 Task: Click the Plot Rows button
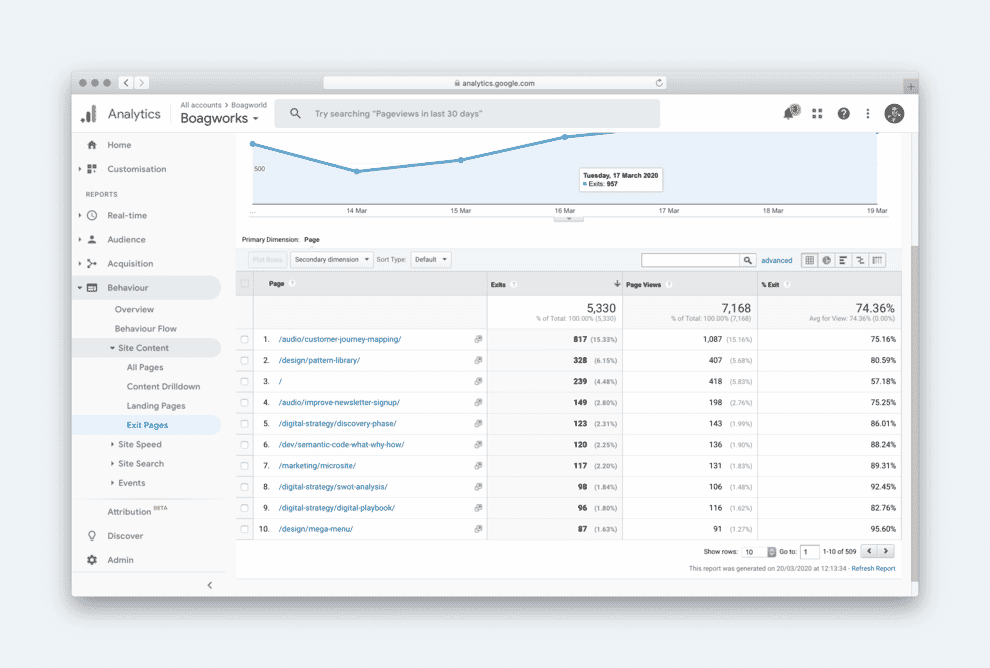click(266, 259)
